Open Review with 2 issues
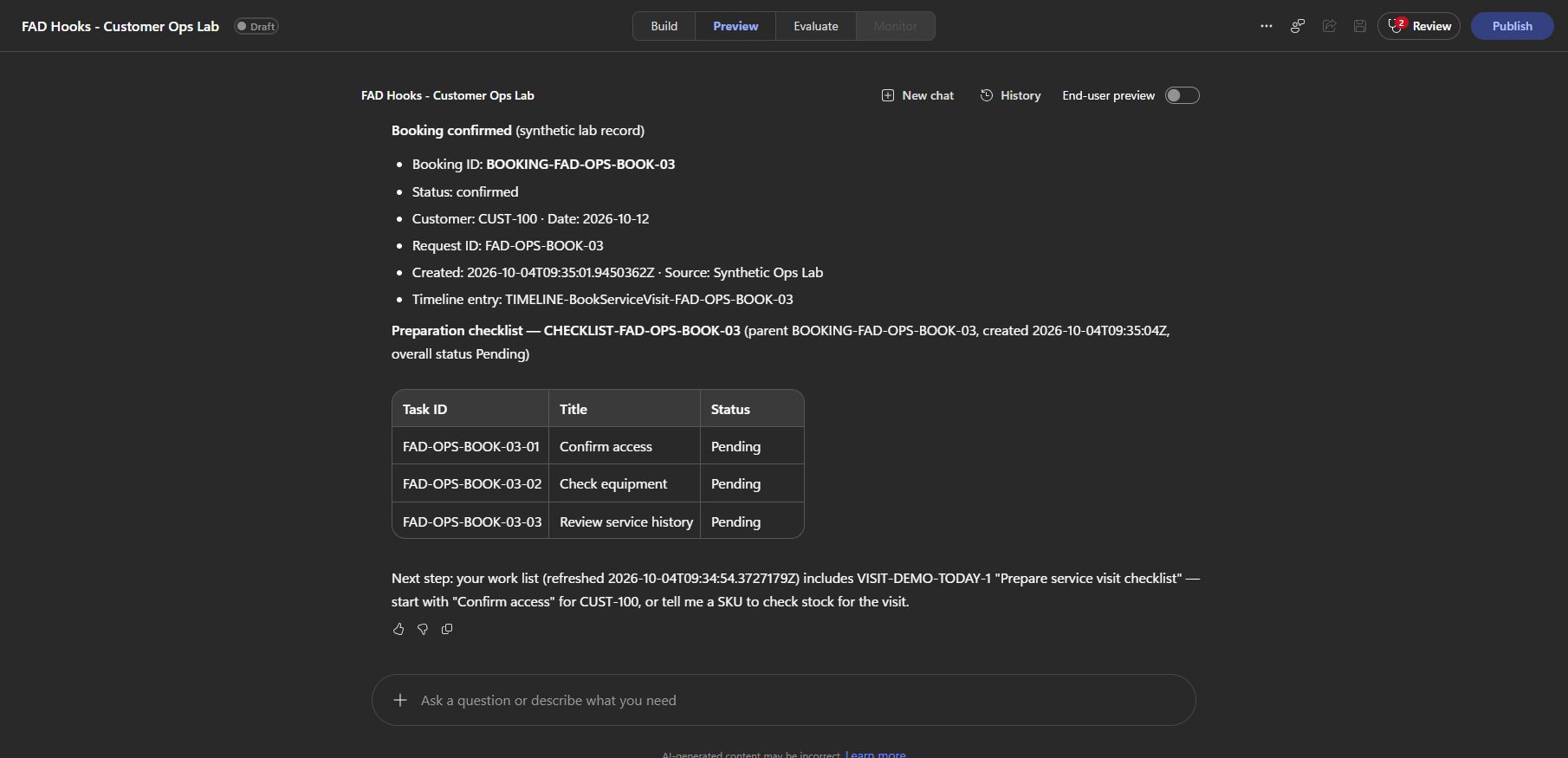The image size is (1568, 758). (x=1419, y=26)
